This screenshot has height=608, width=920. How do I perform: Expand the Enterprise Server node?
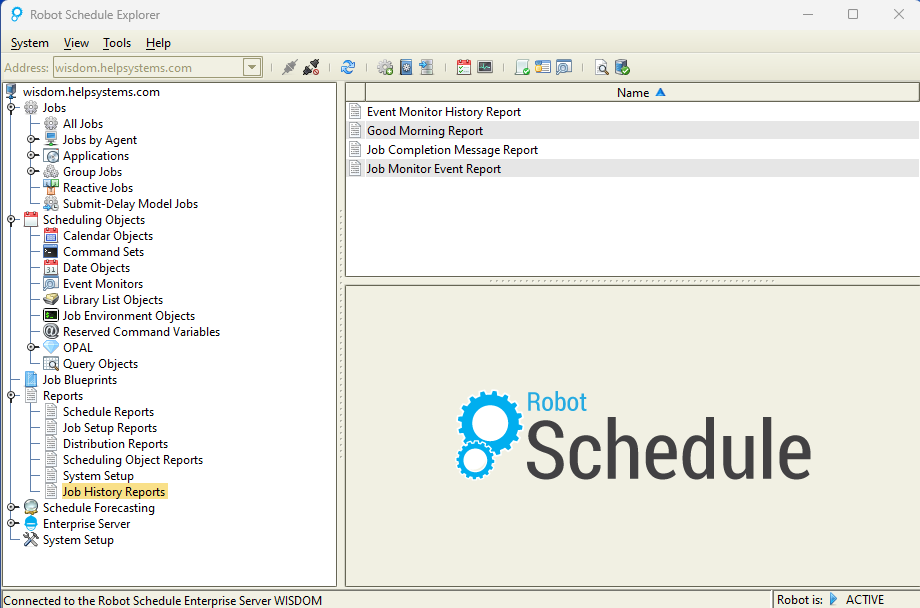(11, 523)
